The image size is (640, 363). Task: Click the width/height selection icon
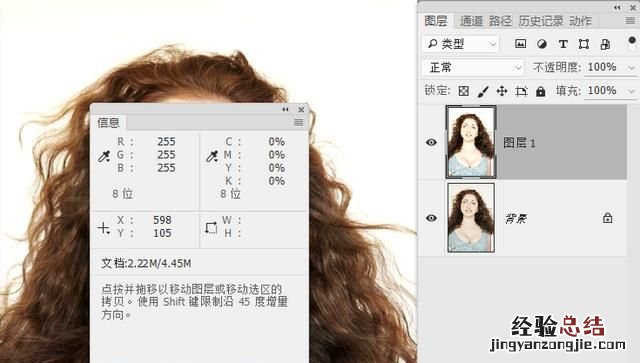pos(211,227)
